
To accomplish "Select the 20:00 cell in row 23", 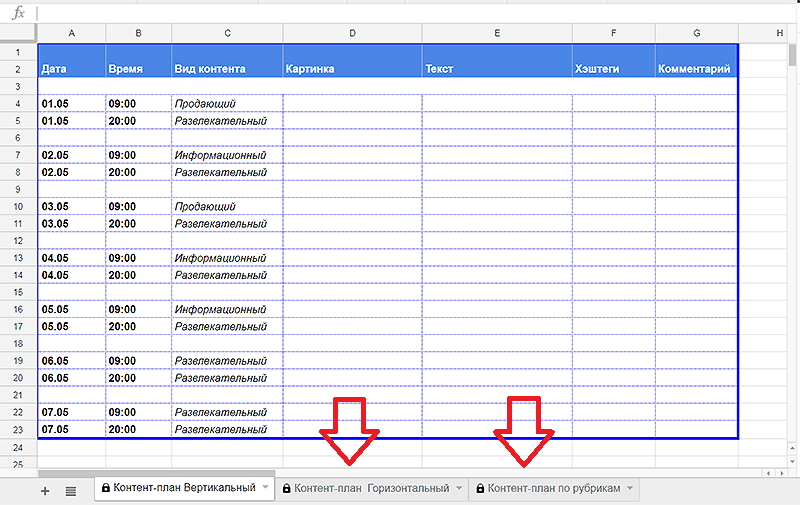I will coord(138,430).
